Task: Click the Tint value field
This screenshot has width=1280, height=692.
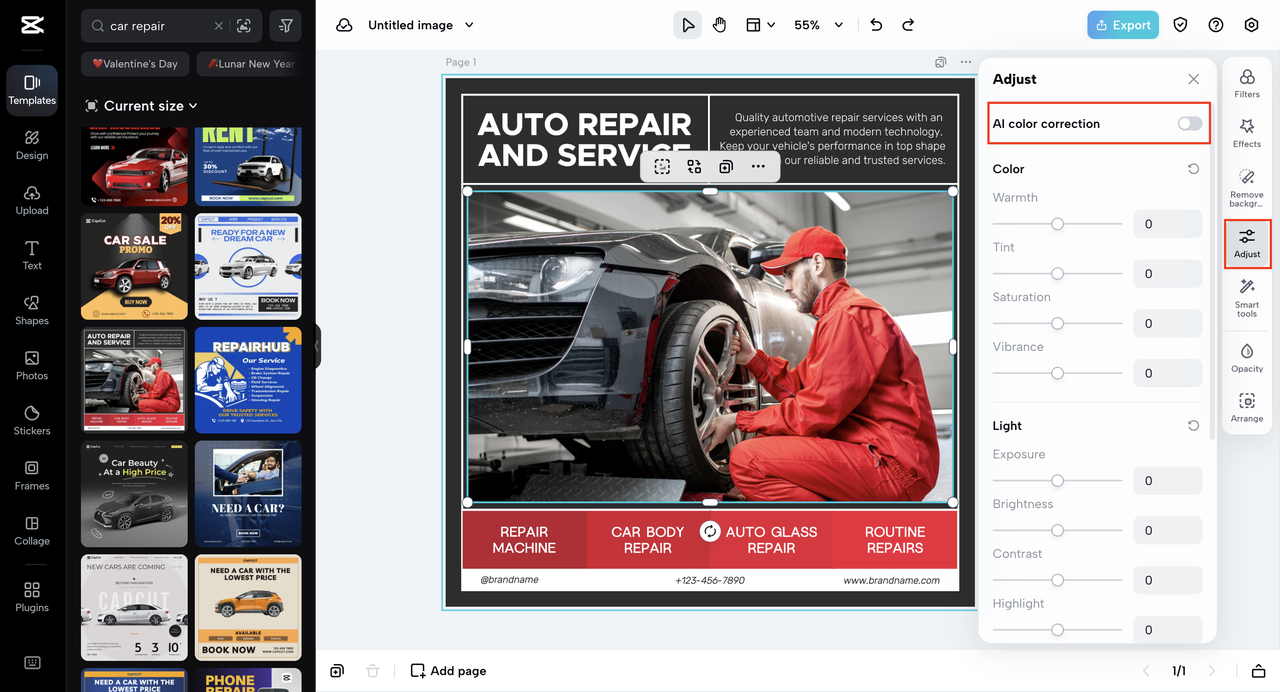Action: 1167,274
